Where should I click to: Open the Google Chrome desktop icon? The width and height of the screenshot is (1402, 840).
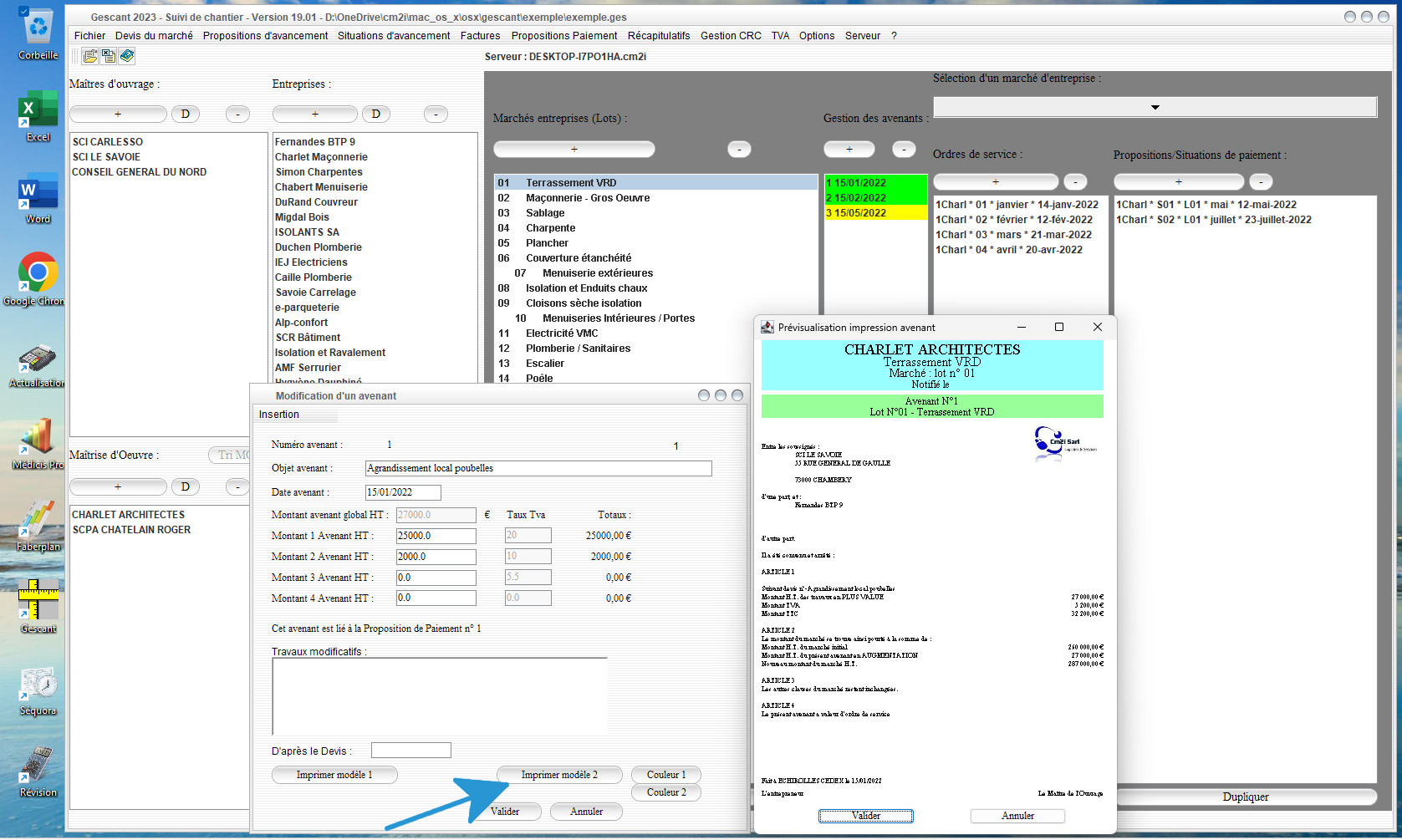(x=38, y=280)
